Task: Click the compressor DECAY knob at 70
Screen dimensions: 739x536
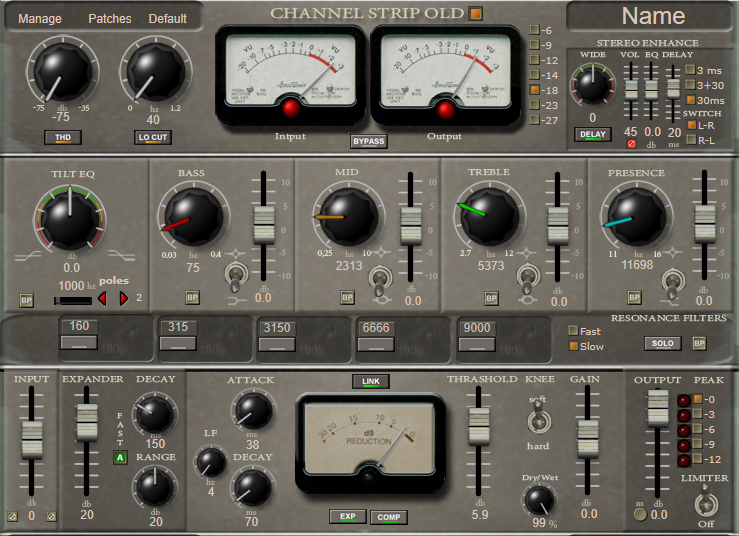Action: [253, 487]
